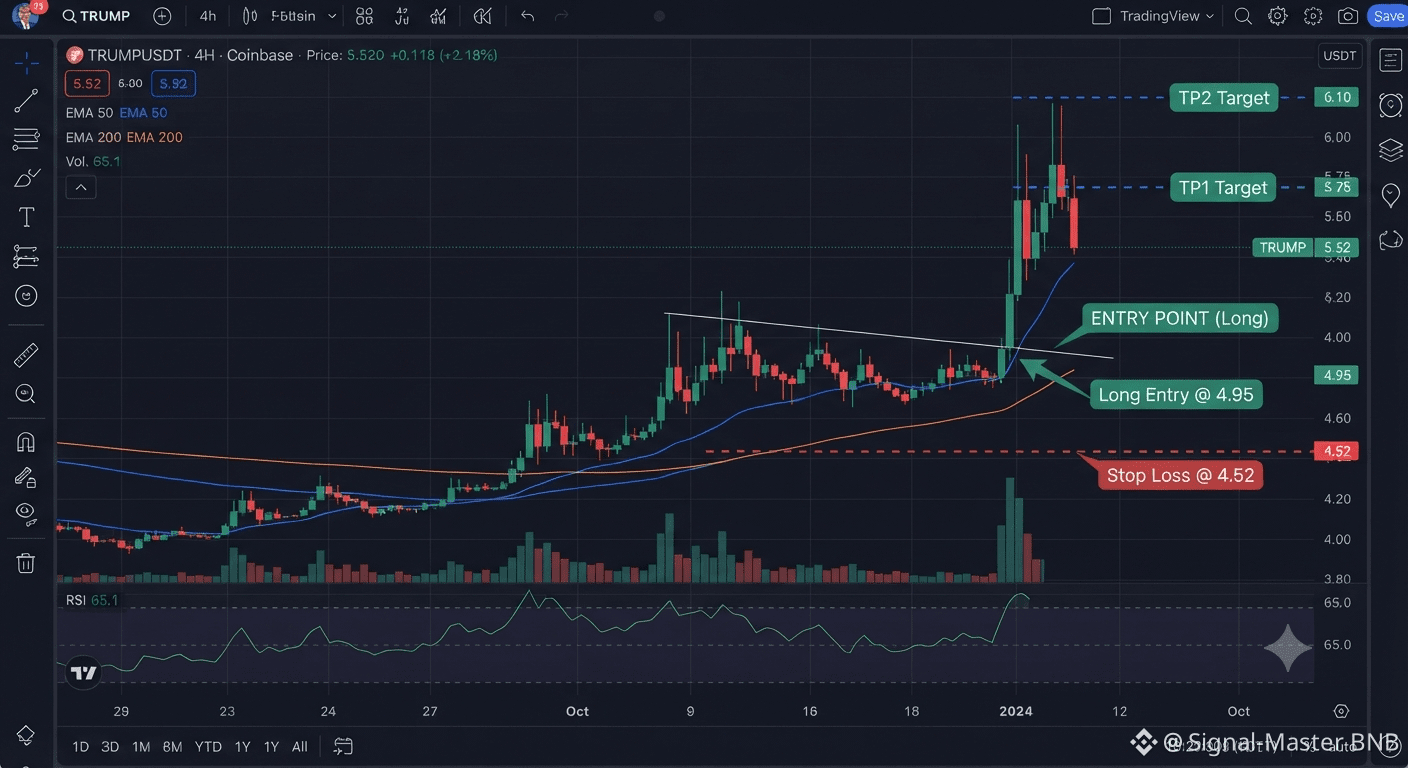Open the node pattern tool below the text tool
Viewport: 1408px width, 768px height.
click(26, 256)
